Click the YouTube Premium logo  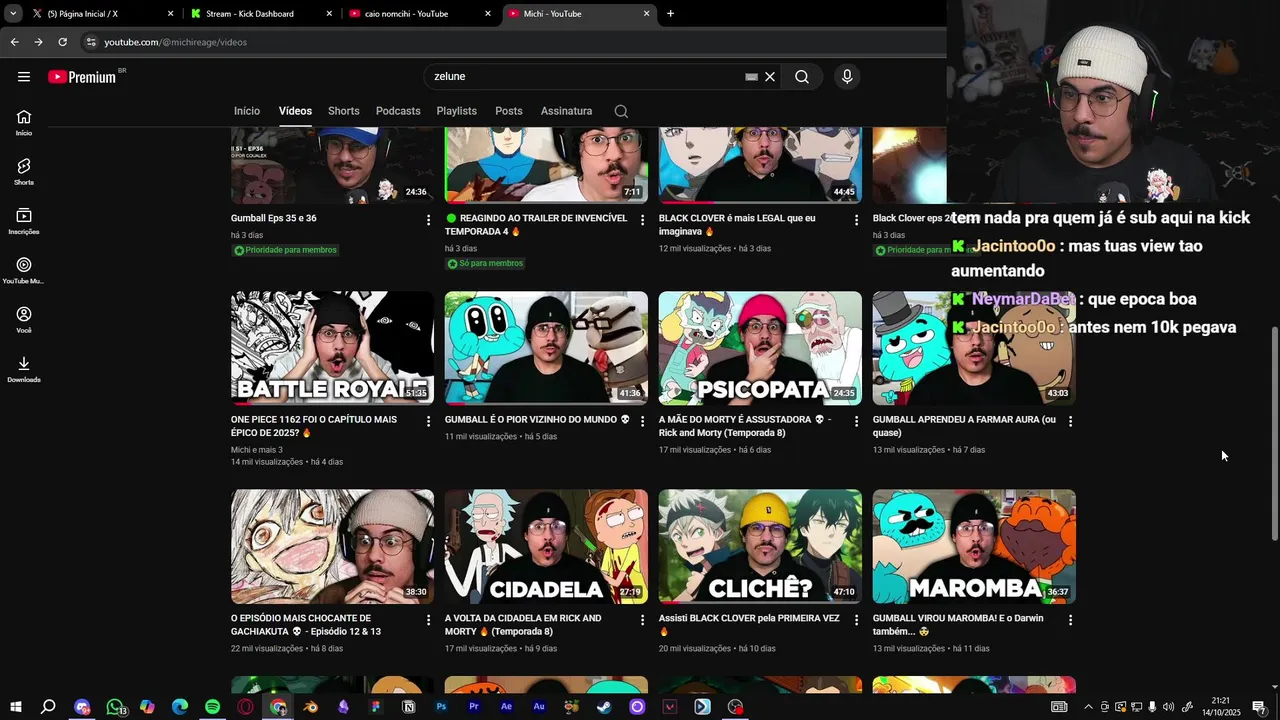point(82,77)
